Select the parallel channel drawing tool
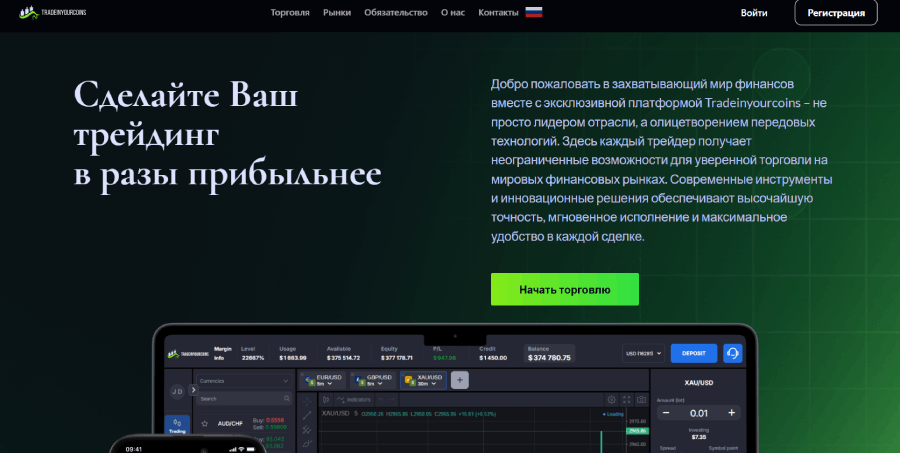Screen dimensions: 900x453 click(308, 429)
